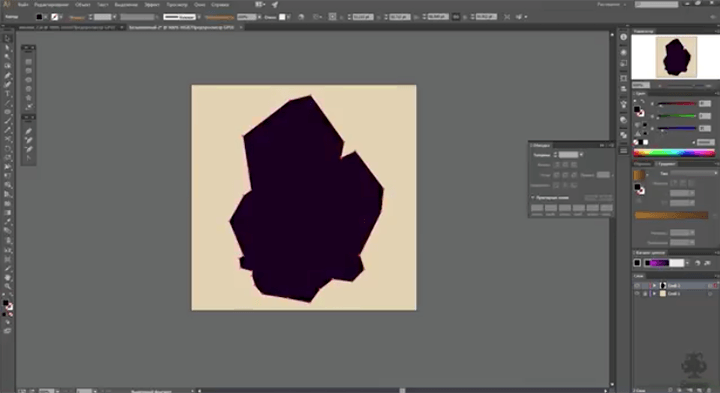This screenshot has height=393, width=720.
Task: Open the top info icon in panel dock
Action: tap(624, 37)
